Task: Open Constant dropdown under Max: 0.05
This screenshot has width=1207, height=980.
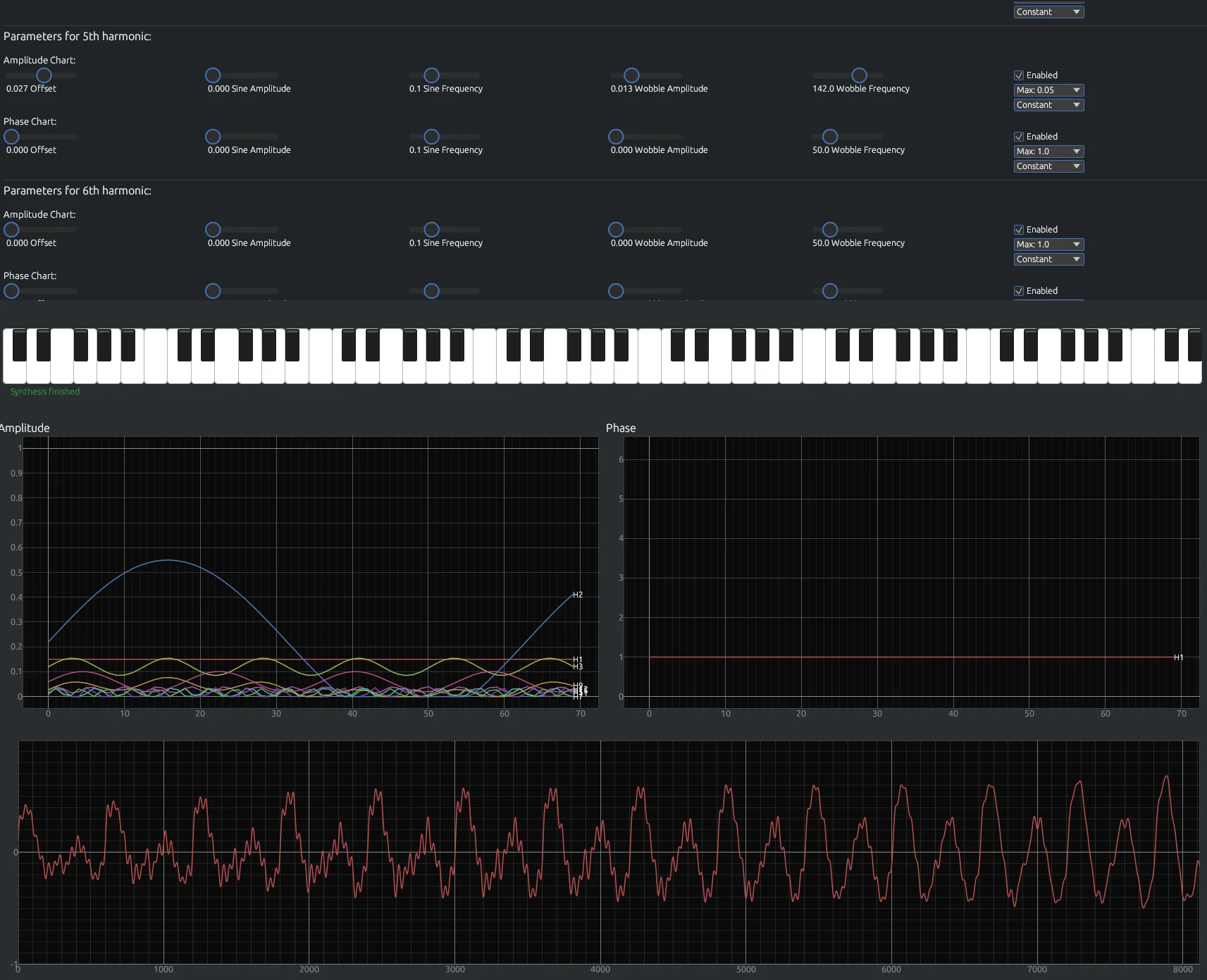Action: click(1048, 105)
